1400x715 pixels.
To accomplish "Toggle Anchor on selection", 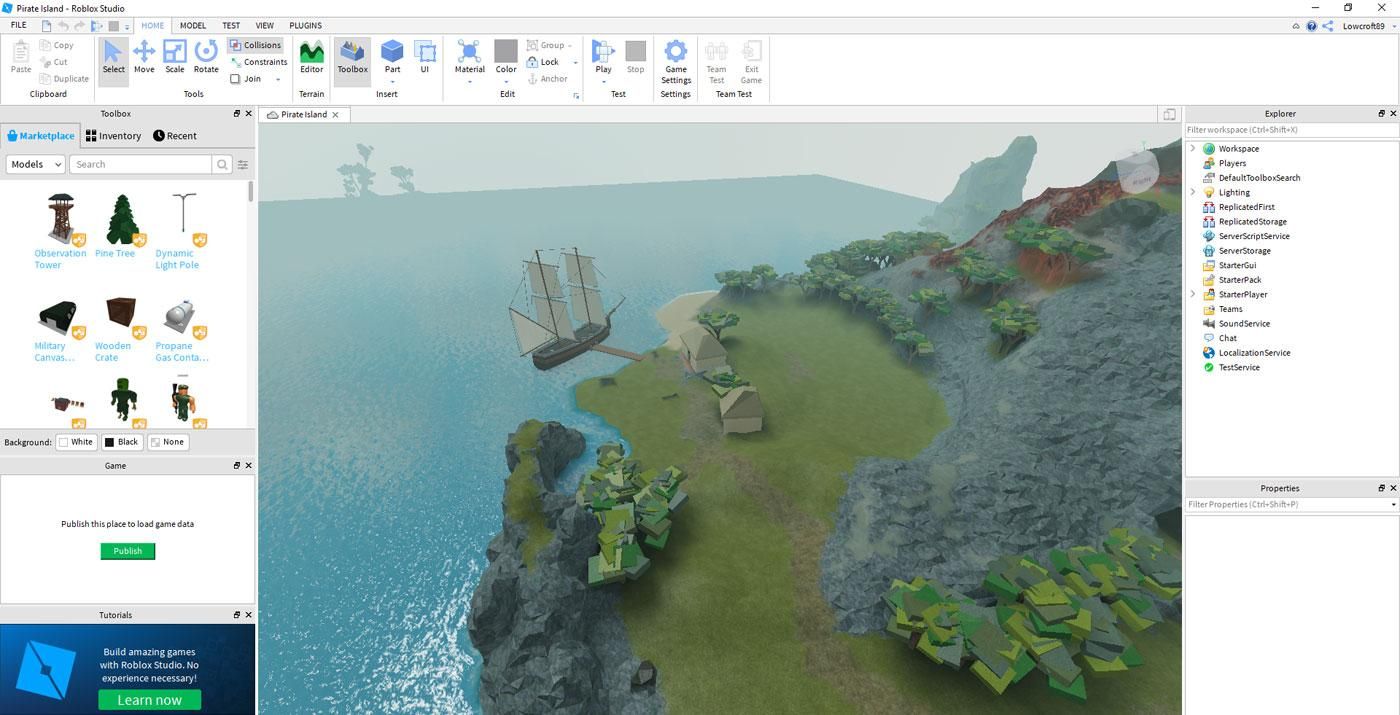I will (547, 79).
